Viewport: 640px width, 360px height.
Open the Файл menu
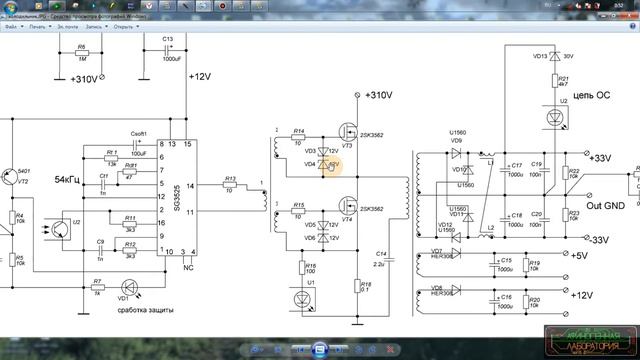(14, 27)
